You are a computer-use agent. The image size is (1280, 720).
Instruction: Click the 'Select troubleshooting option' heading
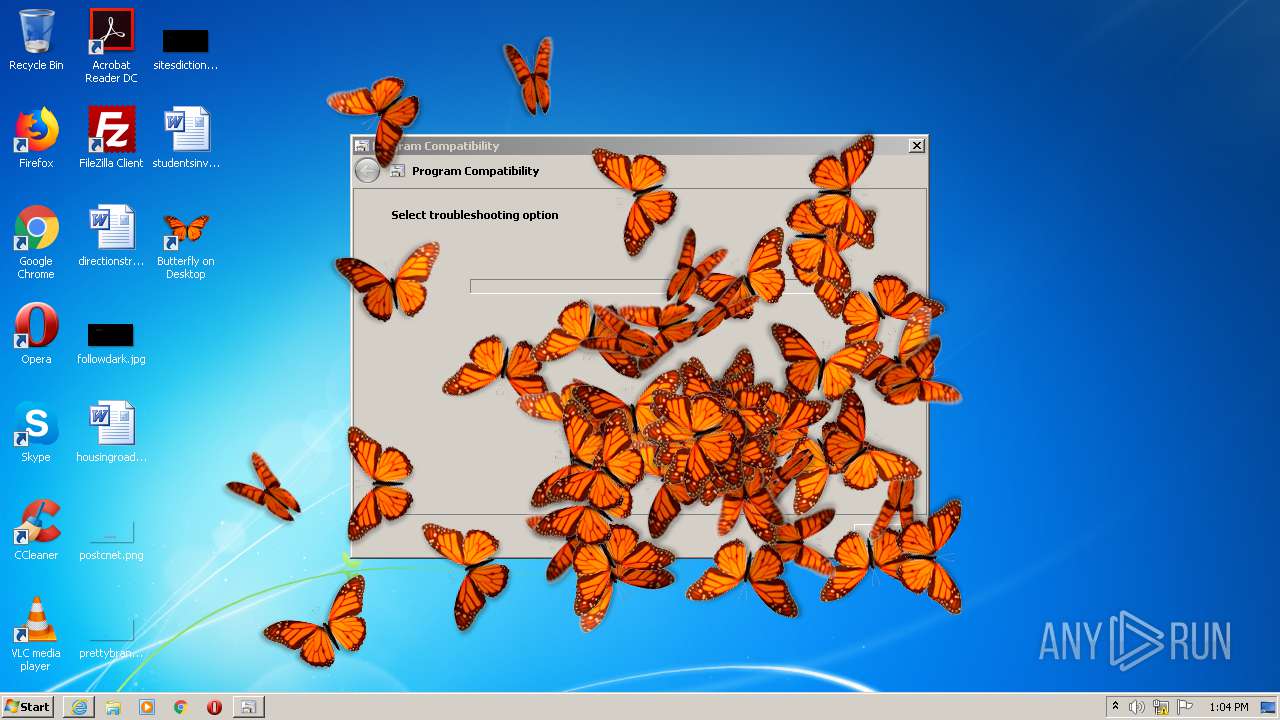tap(475, 215)
